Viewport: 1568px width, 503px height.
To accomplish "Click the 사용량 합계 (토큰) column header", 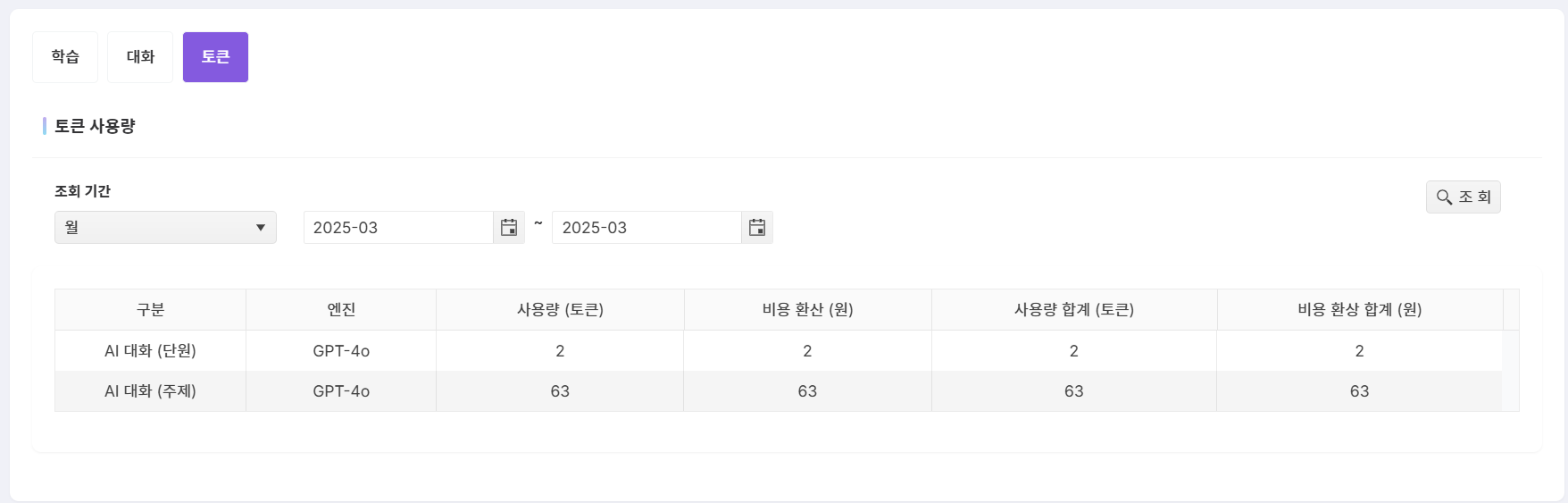I will click(x=1074, y=310).
